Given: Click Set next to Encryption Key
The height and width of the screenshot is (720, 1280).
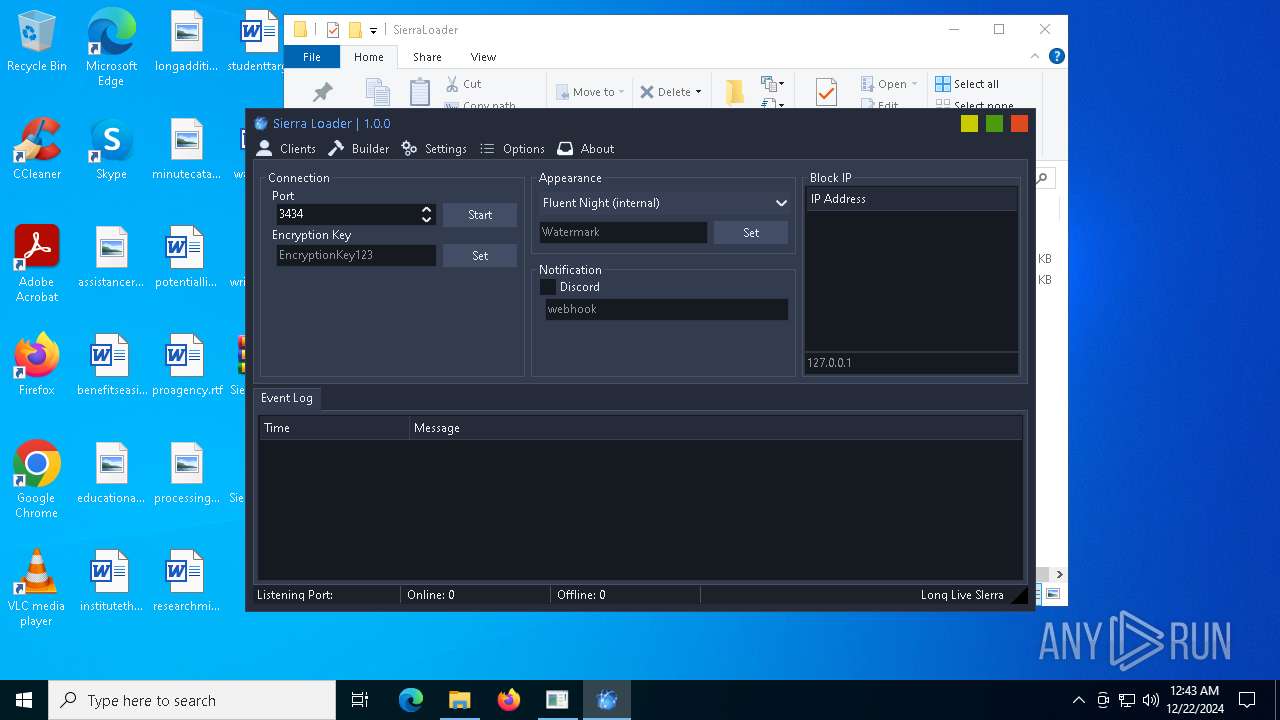Looking at the screenshot, I should point(480,256).
